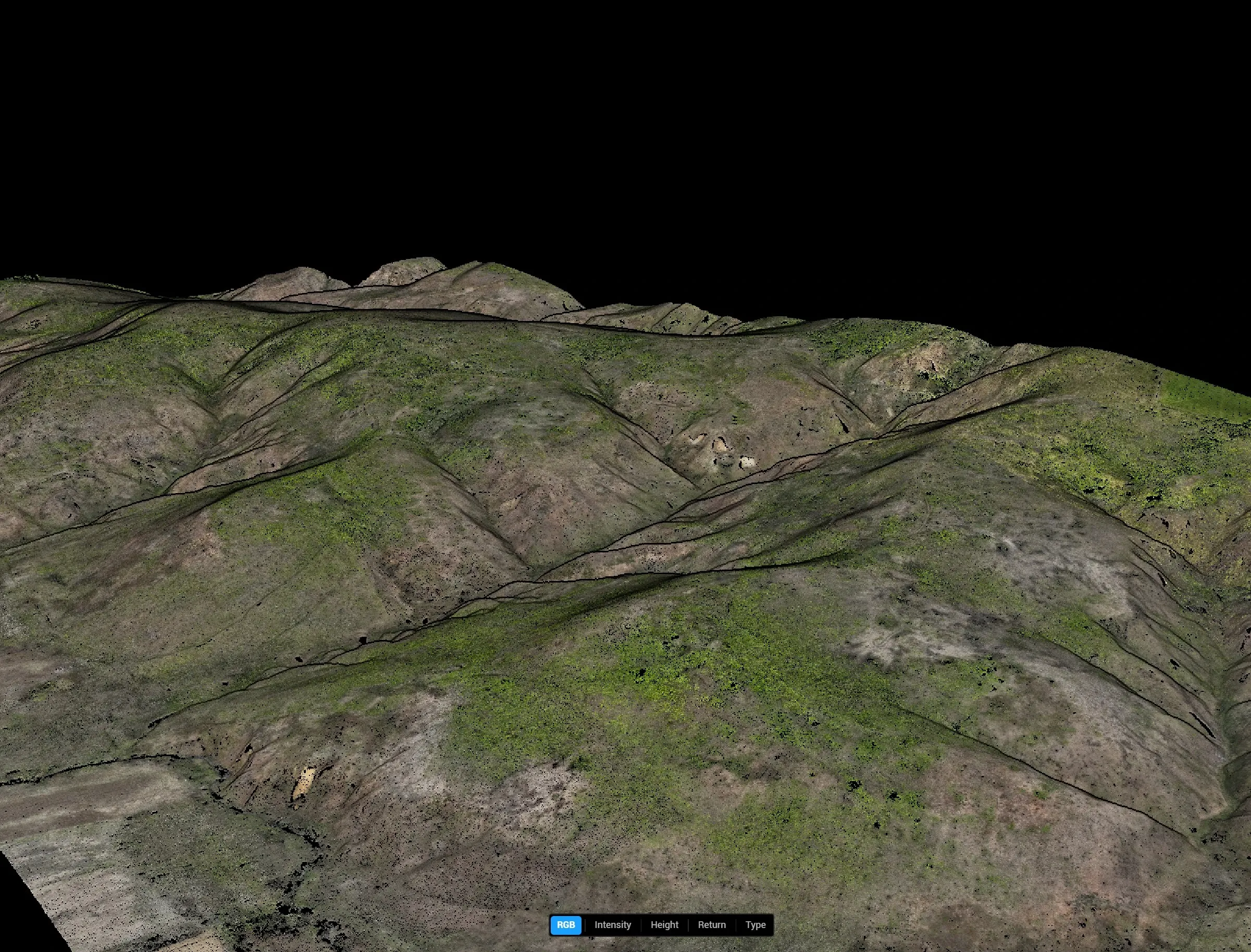Image resolution: width=1251 pixels, height=952 pixels.
Task: Click the small black hole in the central gully
Action: (363, 640)
